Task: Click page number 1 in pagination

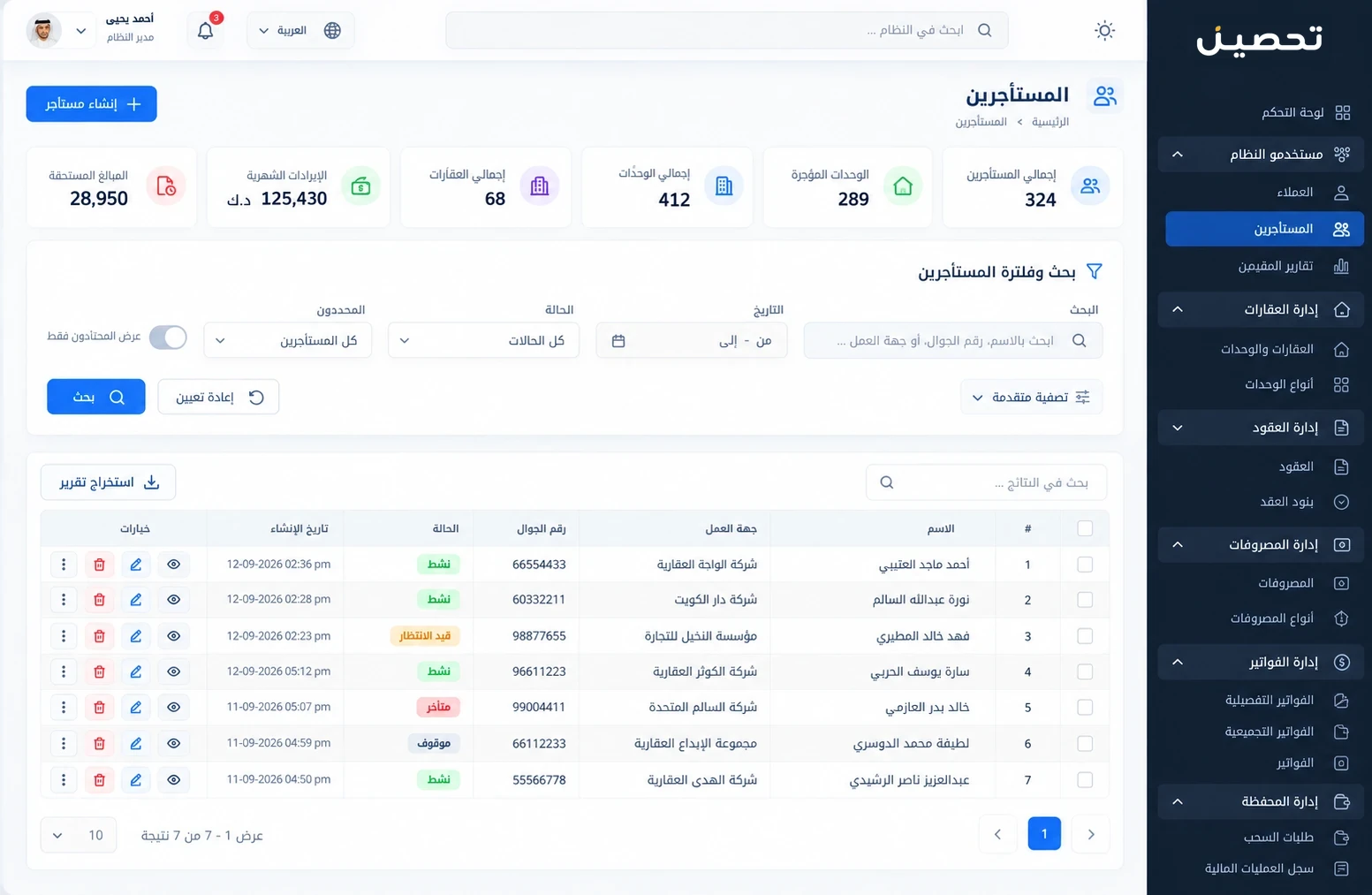Action: (1044, 834)
